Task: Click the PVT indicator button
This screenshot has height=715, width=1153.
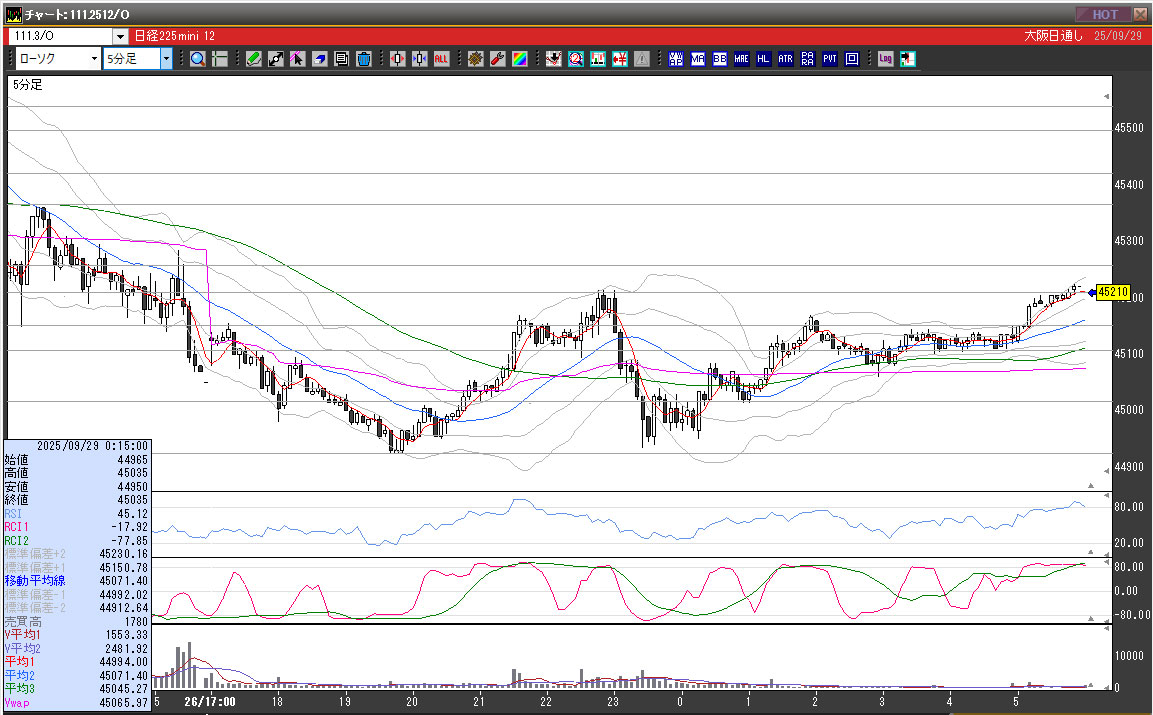Action: click(x=829, y=59)
